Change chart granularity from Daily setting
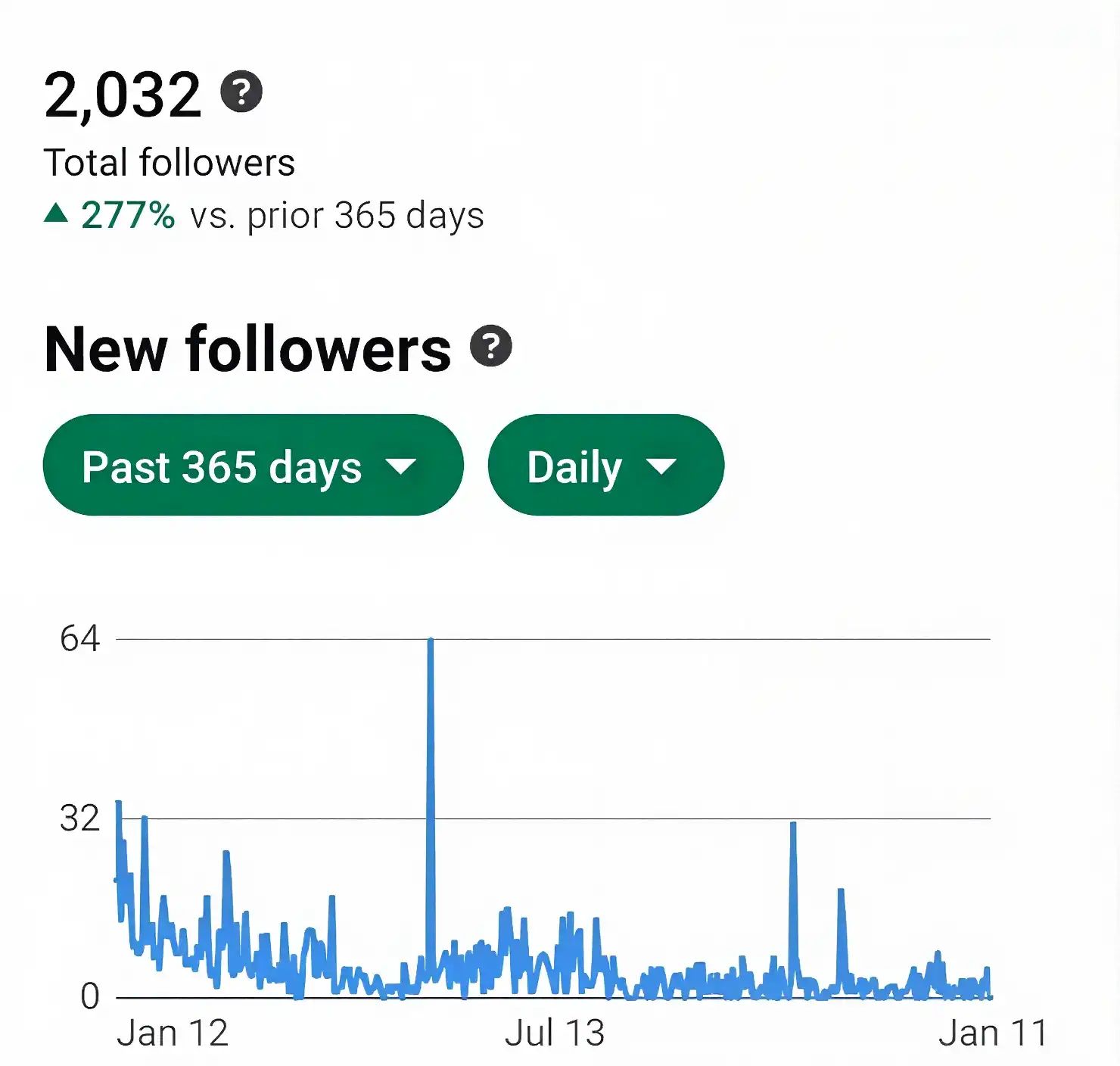The width and height of the screenshot is (1120, 1066). (x=605, y=466)
